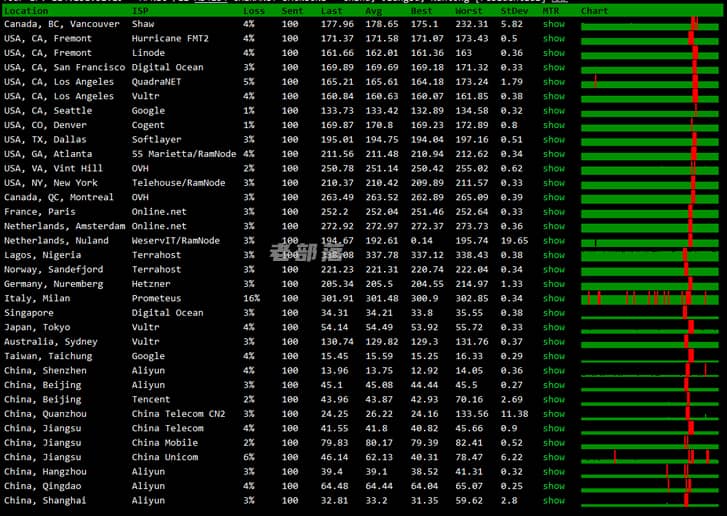Screen dimensions: 727x516
Task: Open show link for Vint Hill OVH
Action: pyautogui.click(x=554, y=168)
